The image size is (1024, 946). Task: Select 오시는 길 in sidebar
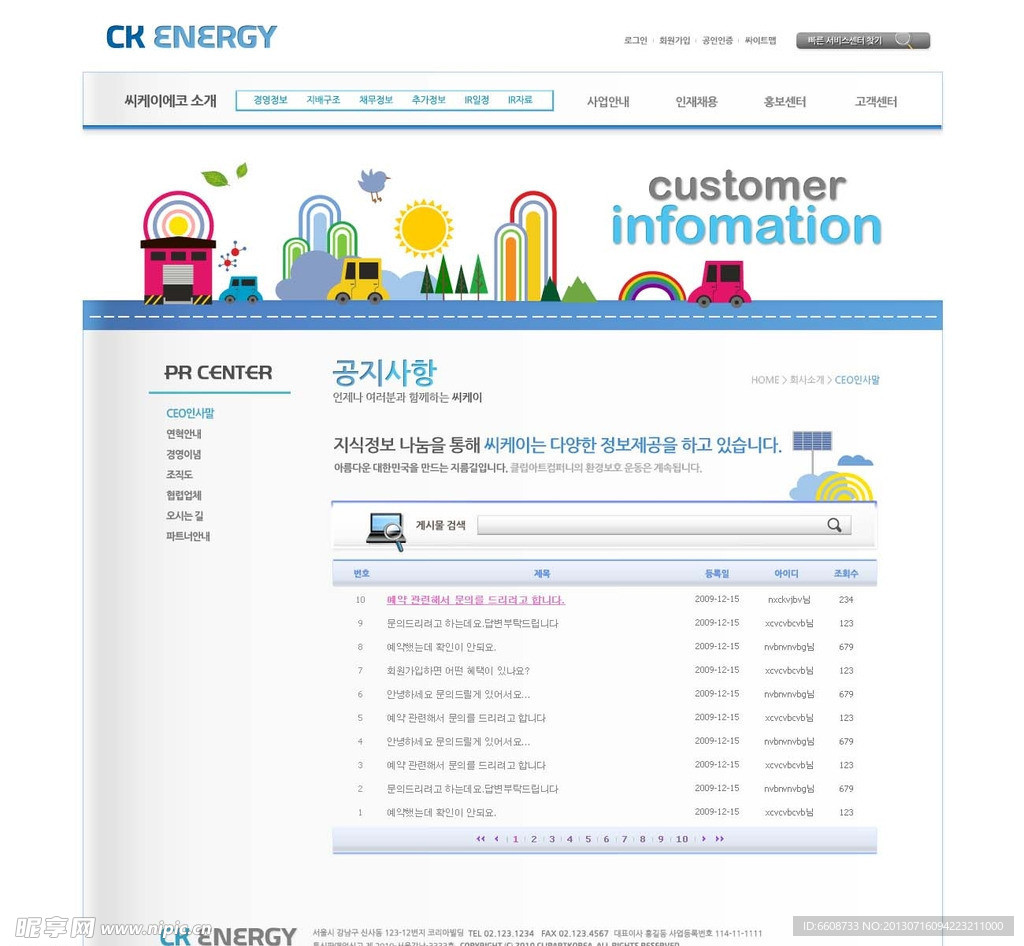pyautogui.click(x=184, y=516)
